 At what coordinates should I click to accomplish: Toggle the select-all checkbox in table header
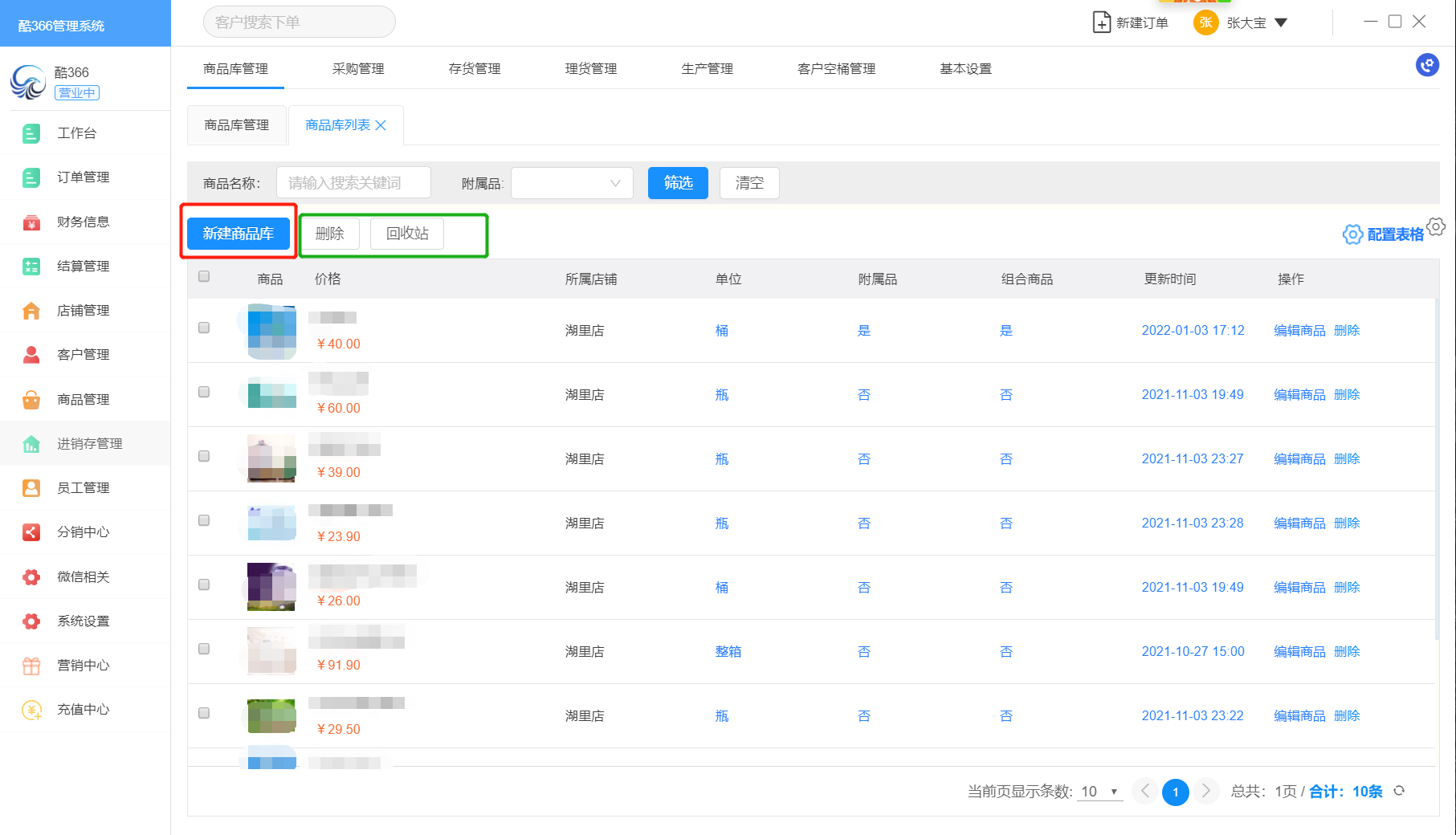204,277
